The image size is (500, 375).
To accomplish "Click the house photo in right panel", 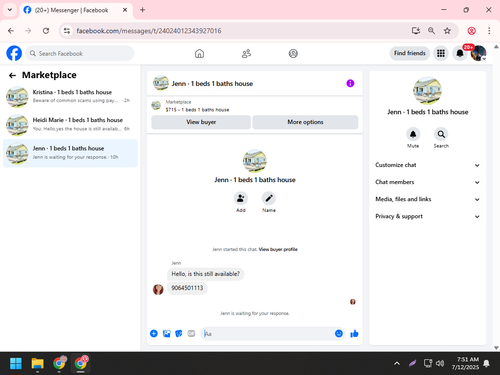I will [x=427, y=91].
